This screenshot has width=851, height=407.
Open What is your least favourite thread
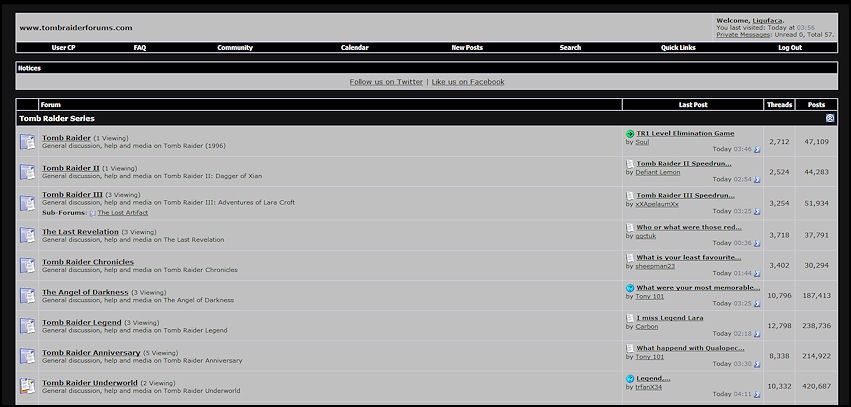click(689, 258)
